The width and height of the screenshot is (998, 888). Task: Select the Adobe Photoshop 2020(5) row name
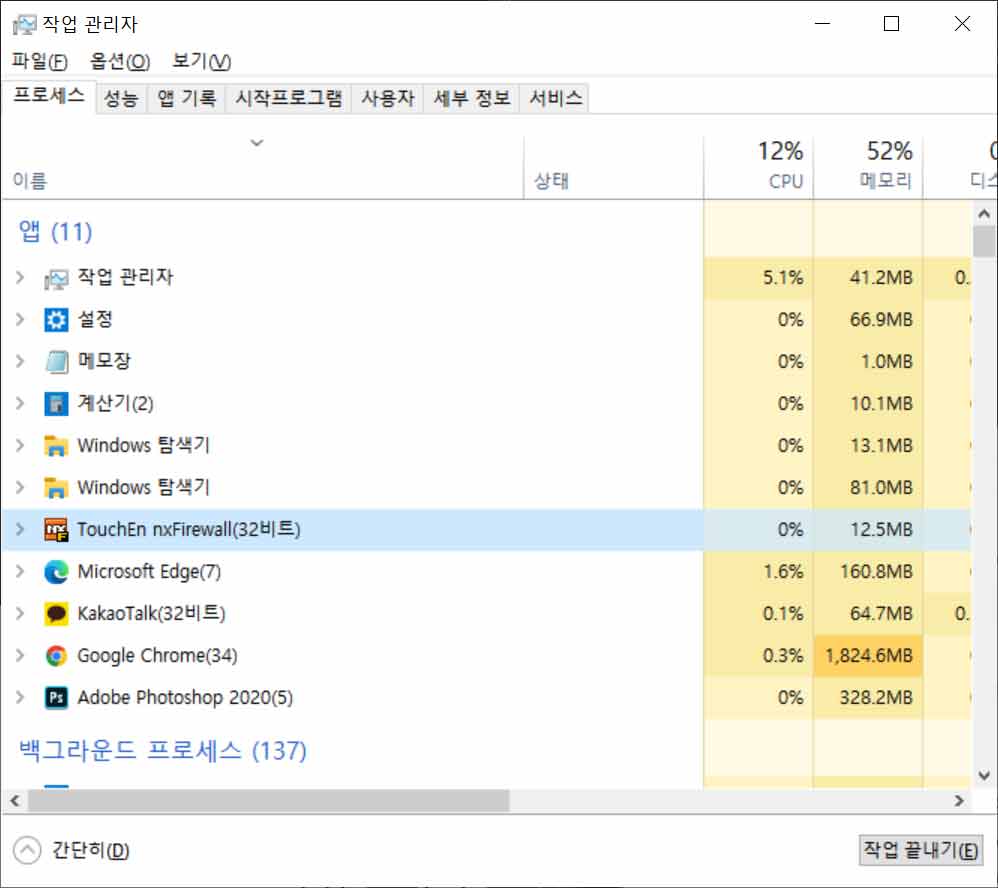185,698
